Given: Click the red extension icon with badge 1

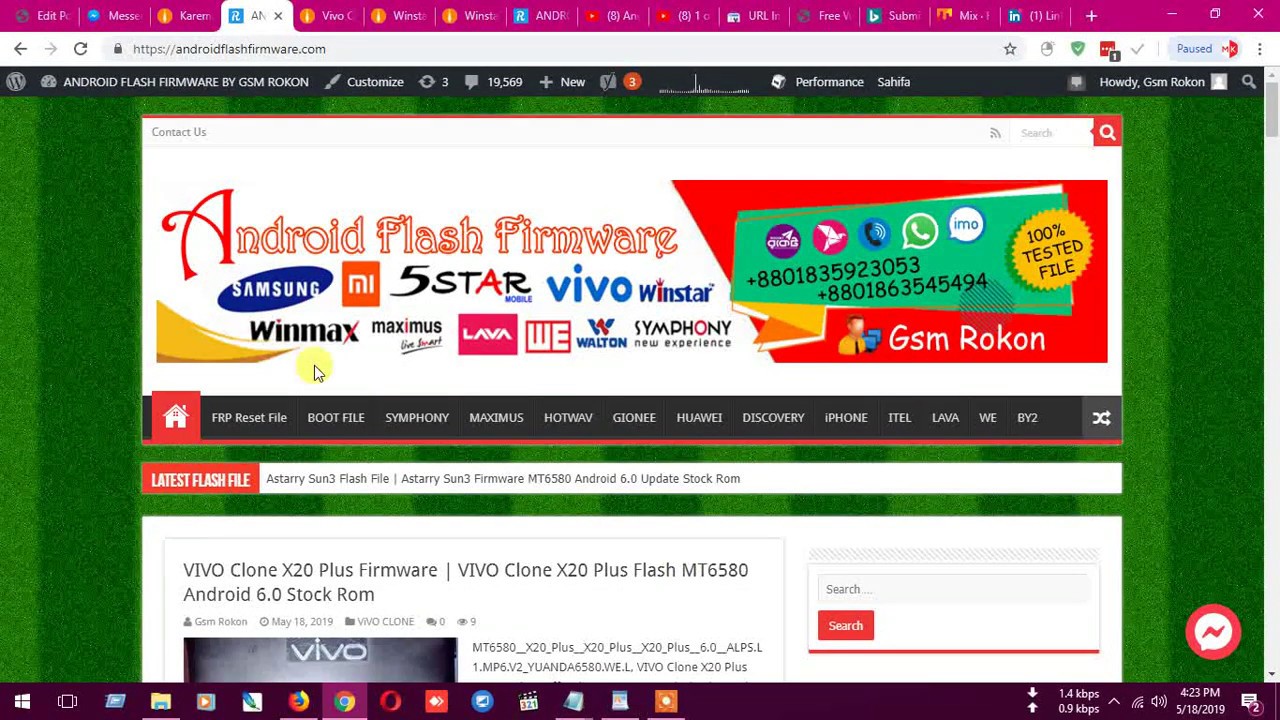Looking at the screenshot, I should point(1108,49).
